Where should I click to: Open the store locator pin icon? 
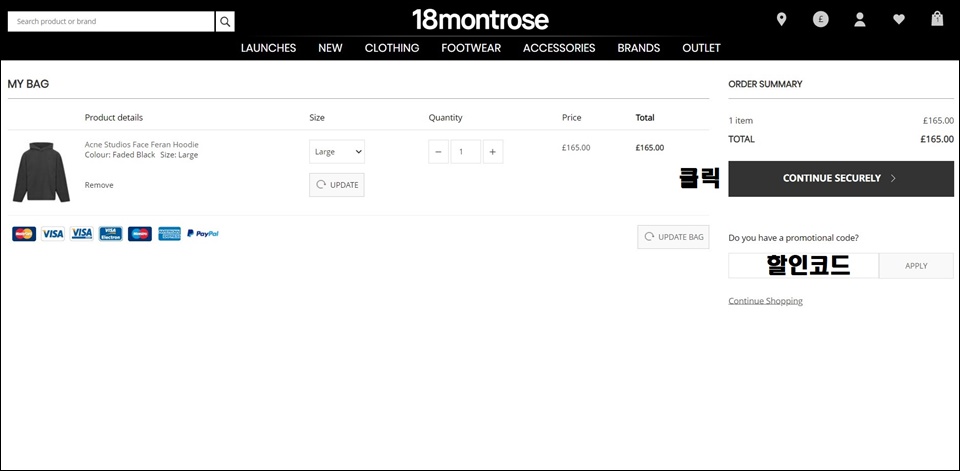pyautogui.click(x=781, y=20)
